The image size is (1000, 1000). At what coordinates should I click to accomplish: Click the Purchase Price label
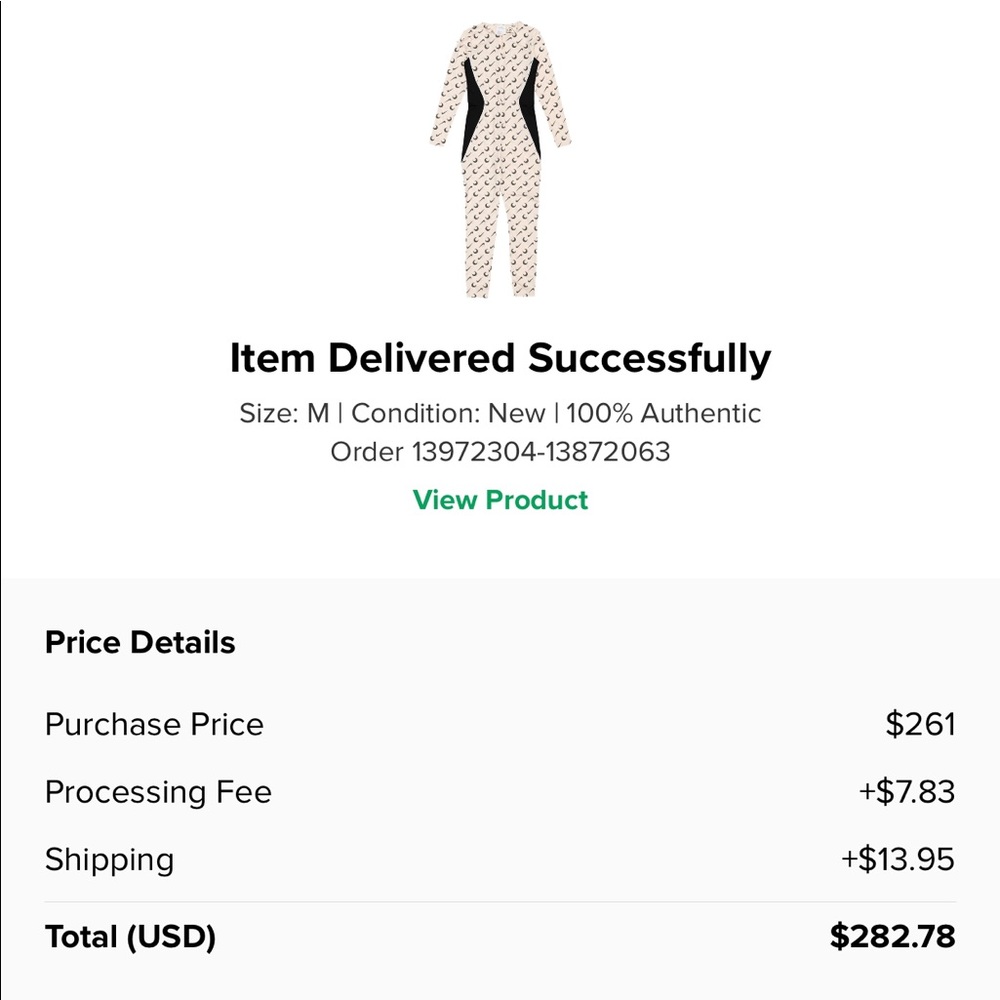point(154,724)
